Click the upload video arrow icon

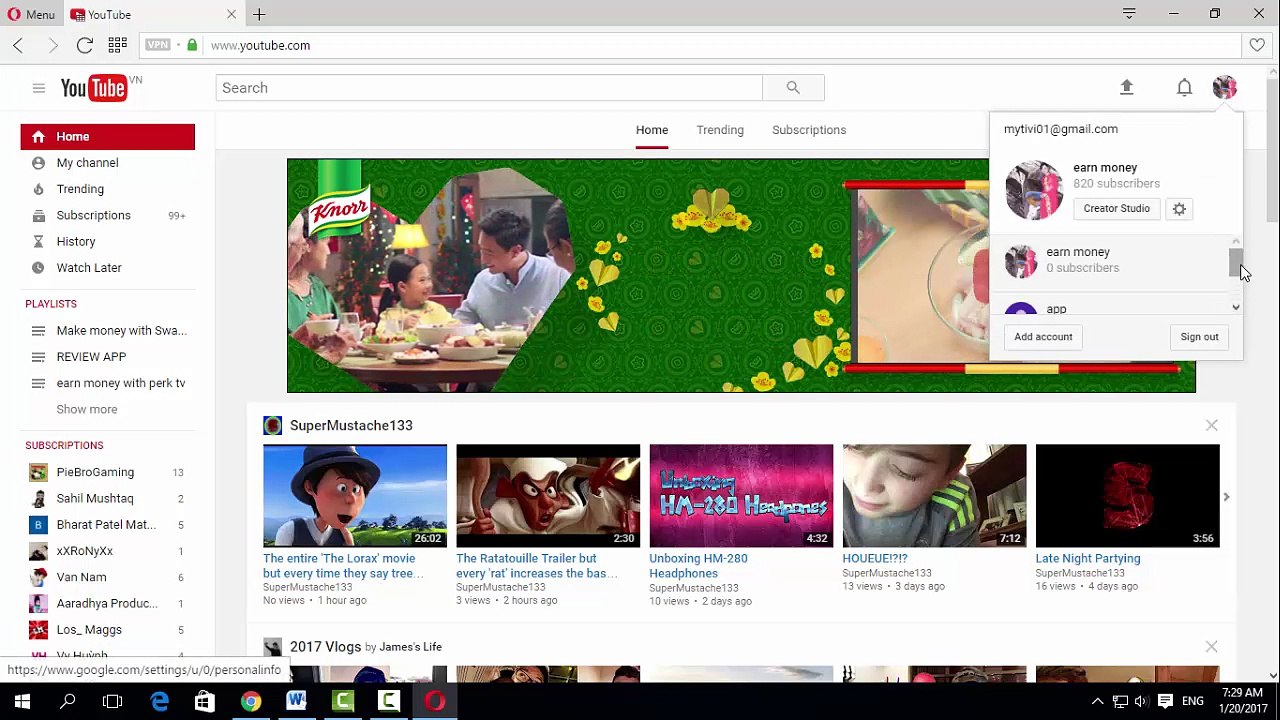pyautogui.click(x=1127, y=88)
